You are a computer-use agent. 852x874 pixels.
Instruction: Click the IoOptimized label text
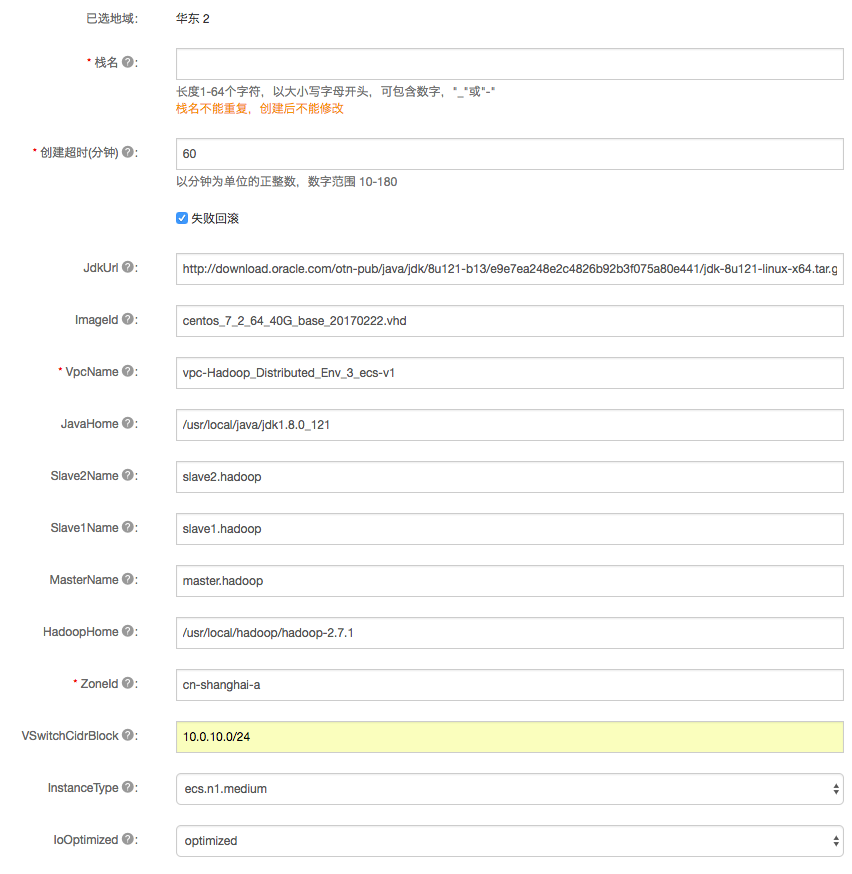click(x=86, y=839)
